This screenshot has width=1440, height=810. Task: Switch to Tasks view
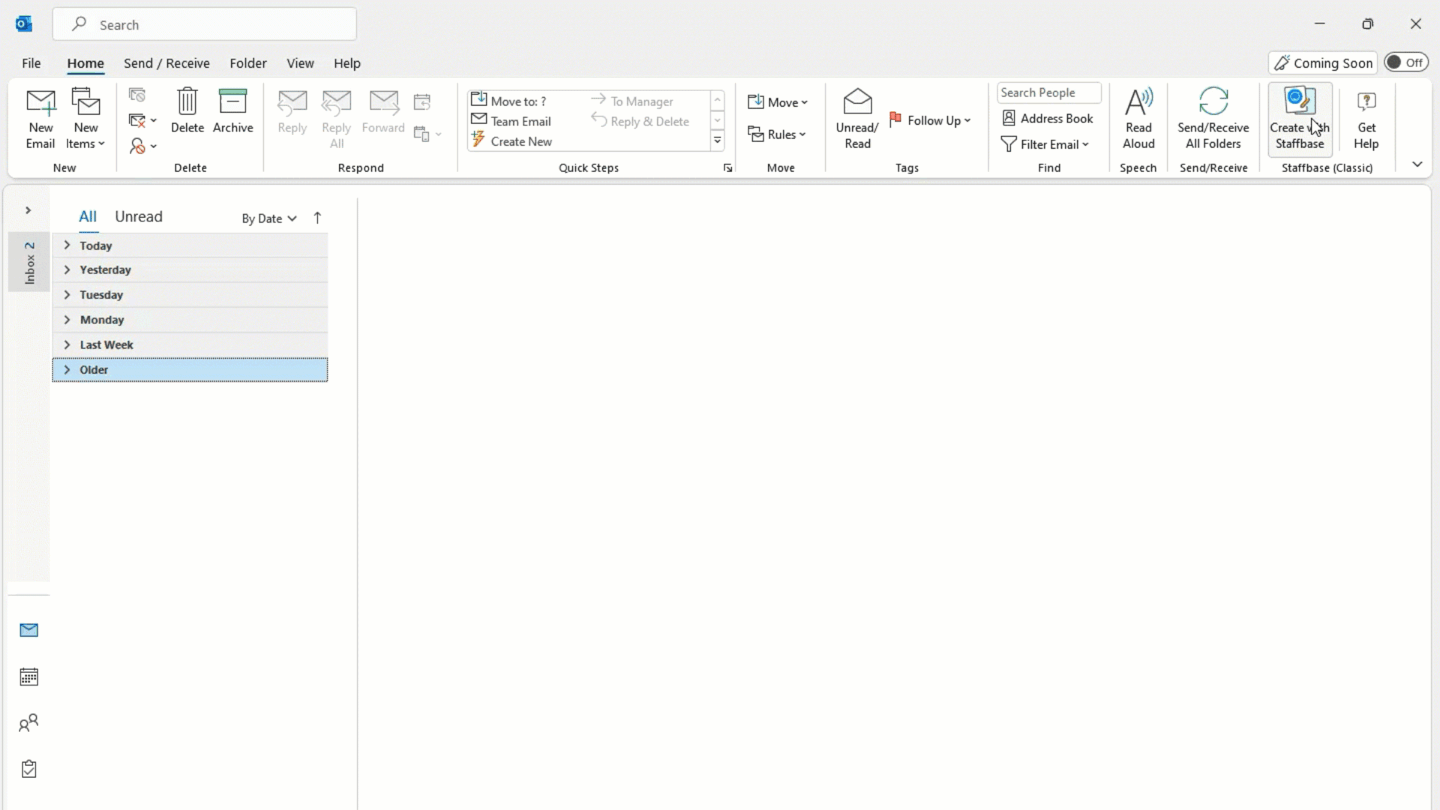29,769
